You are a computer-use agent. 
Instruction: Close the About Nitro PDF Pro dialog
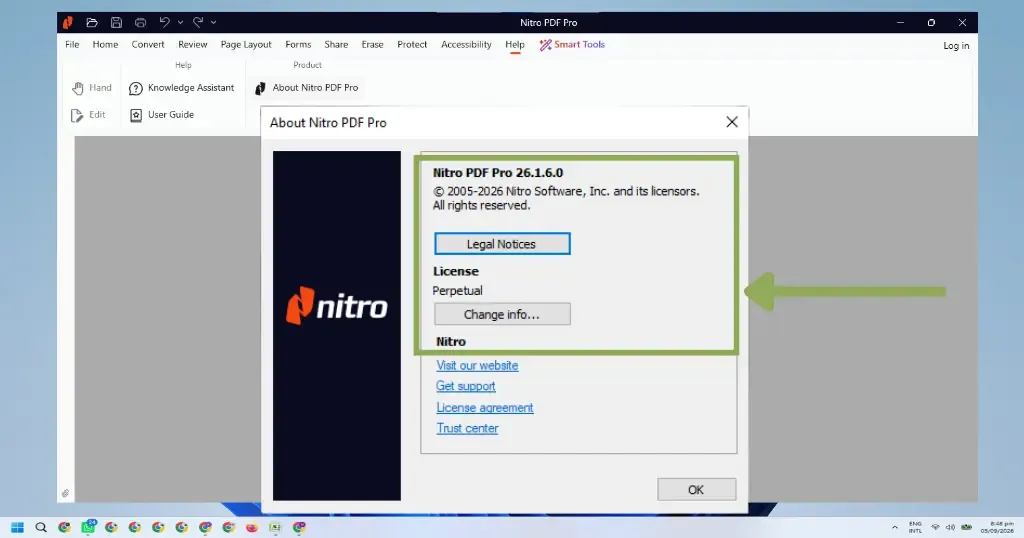pyautogui.click(x=732, y=122)
